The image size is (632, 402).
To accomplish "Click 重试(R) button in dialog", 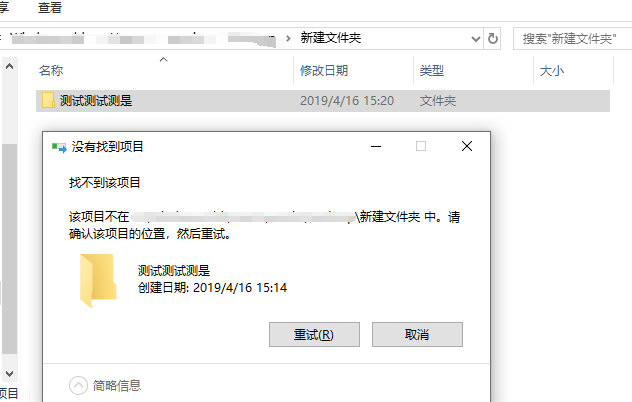I will [x=314, y=334].
